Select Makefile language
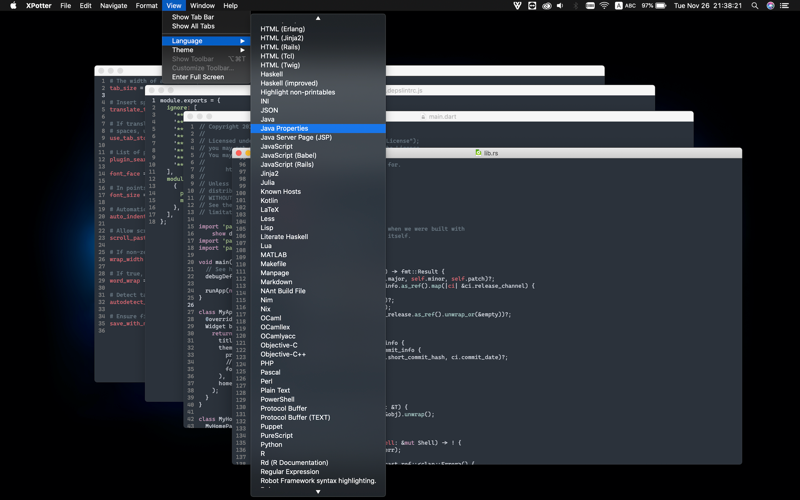Viewport: 800px width, 500px height. coord(318,264)
